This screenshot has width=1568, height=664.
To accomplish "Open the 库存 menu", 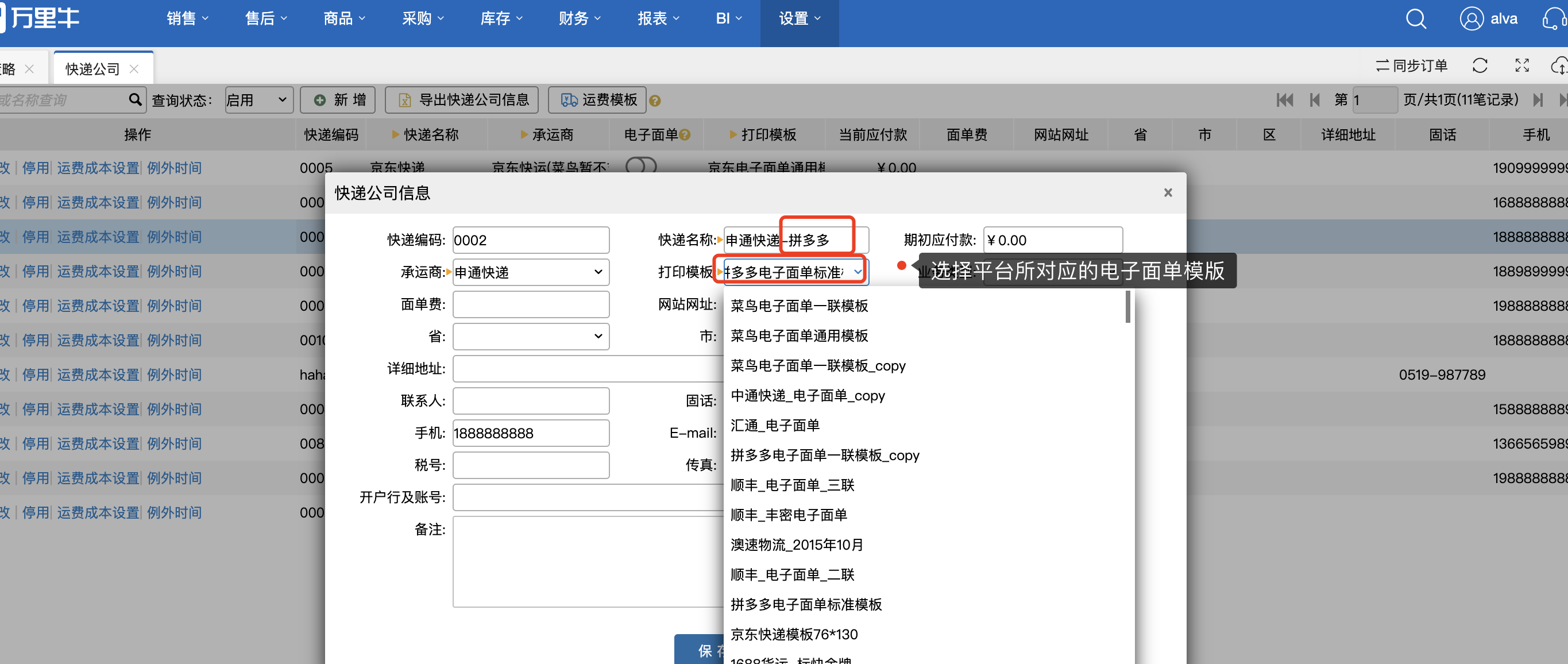I will coord(501,18).
